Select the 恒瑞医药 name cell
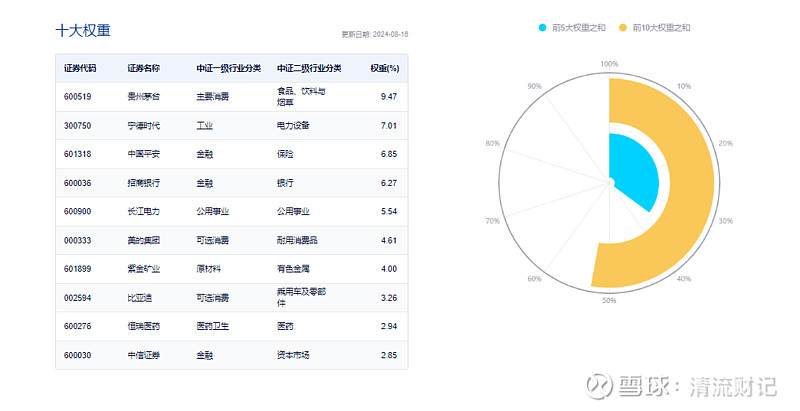800x411 pixels. 143,326
